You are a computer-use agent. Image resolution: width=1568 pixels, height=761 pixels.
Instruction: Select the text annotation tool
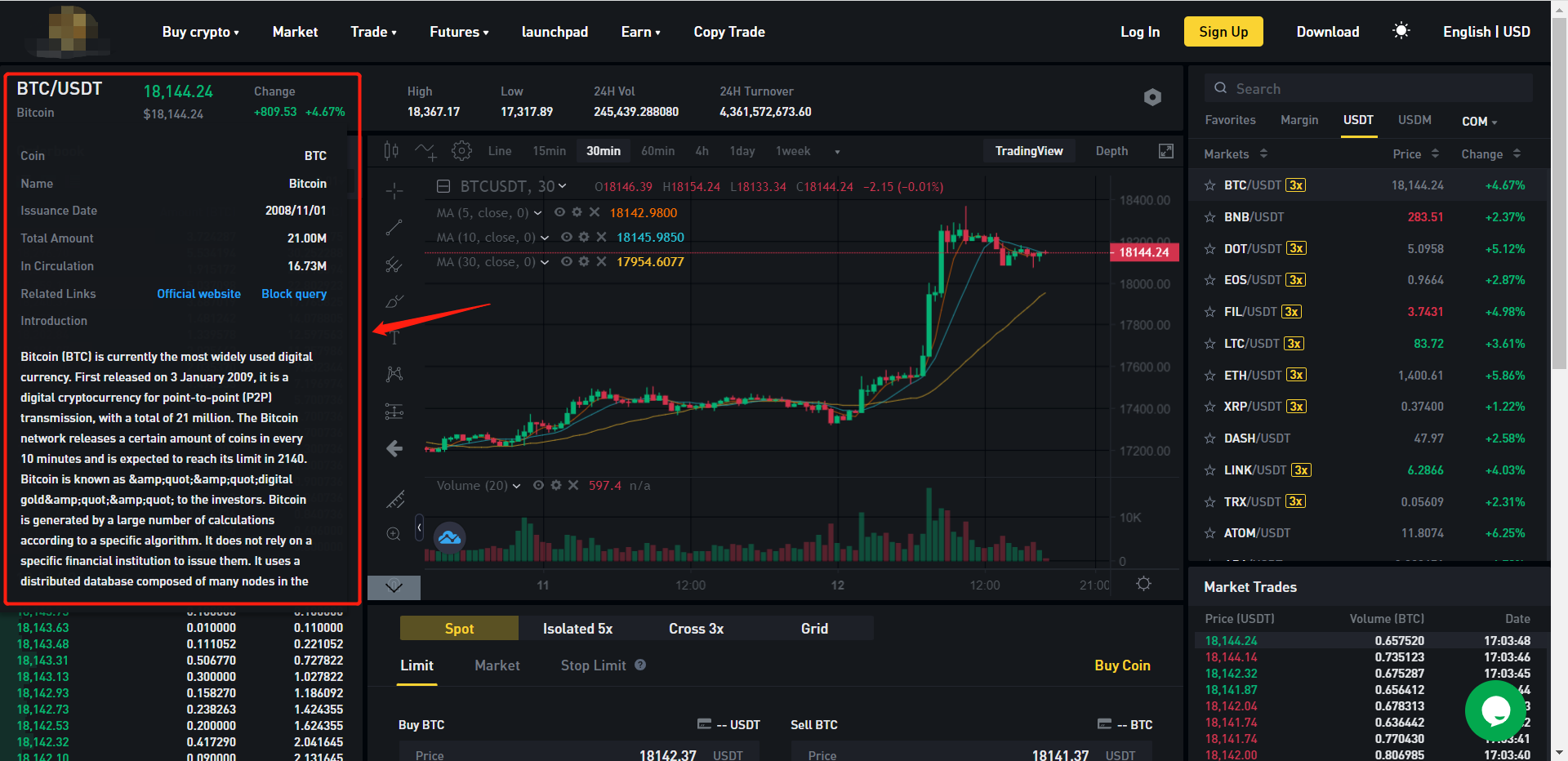coord(394,338)
